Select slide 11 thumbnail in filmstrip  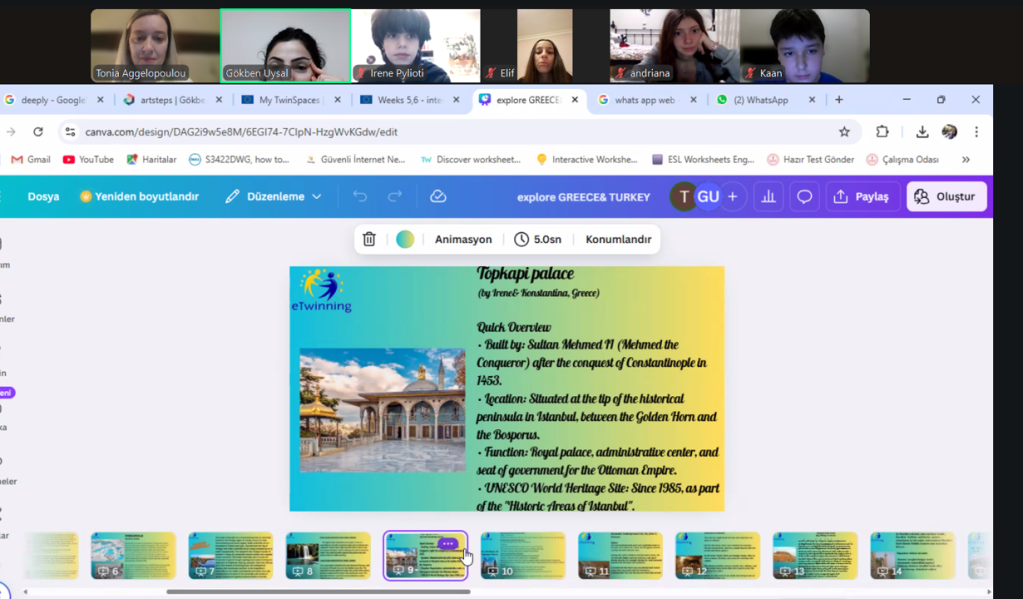pos(620,555)
